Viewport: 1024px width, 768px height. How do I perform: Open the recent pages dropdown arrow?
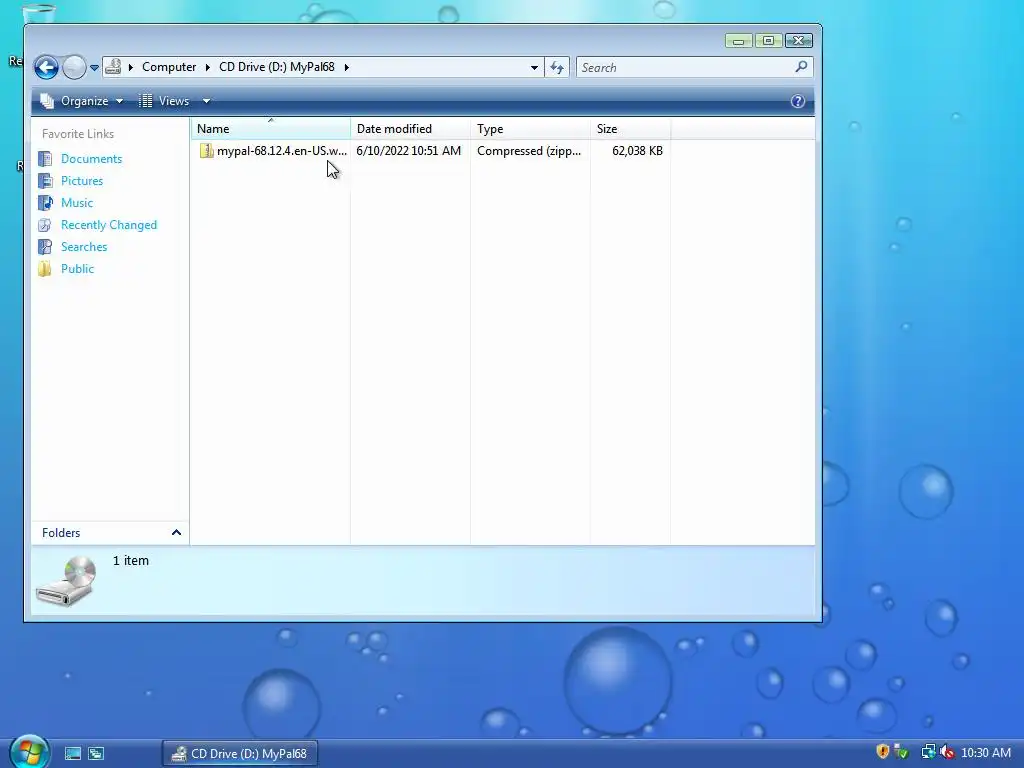[94, 68]
